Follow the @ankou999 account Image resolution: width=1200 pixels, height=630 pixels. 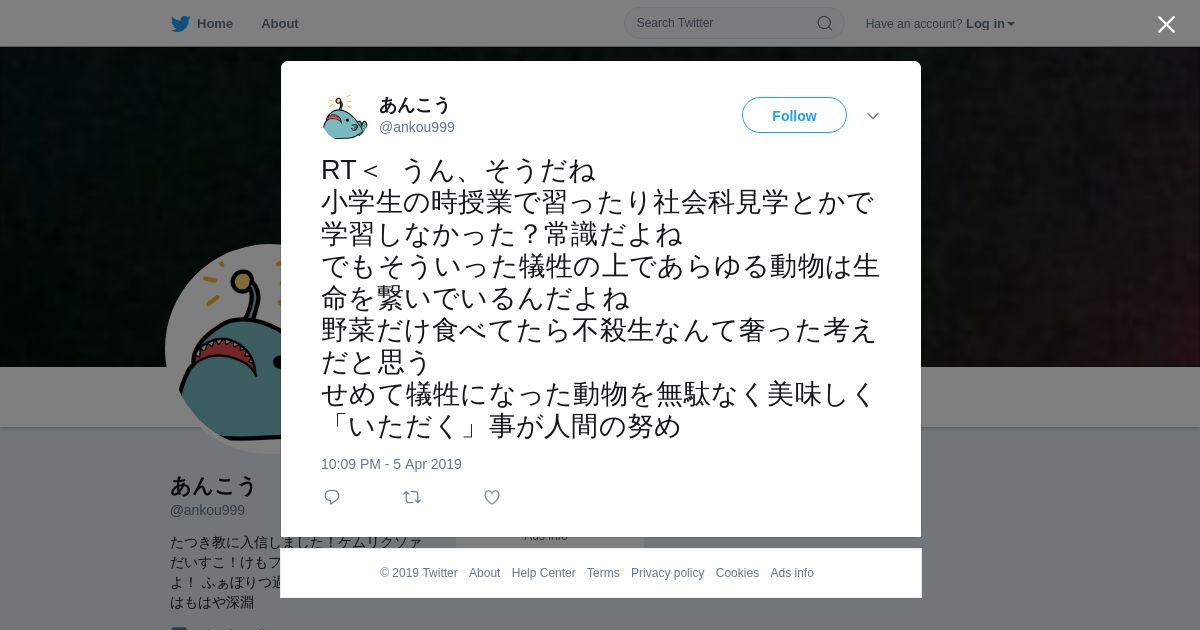point(794,115)
